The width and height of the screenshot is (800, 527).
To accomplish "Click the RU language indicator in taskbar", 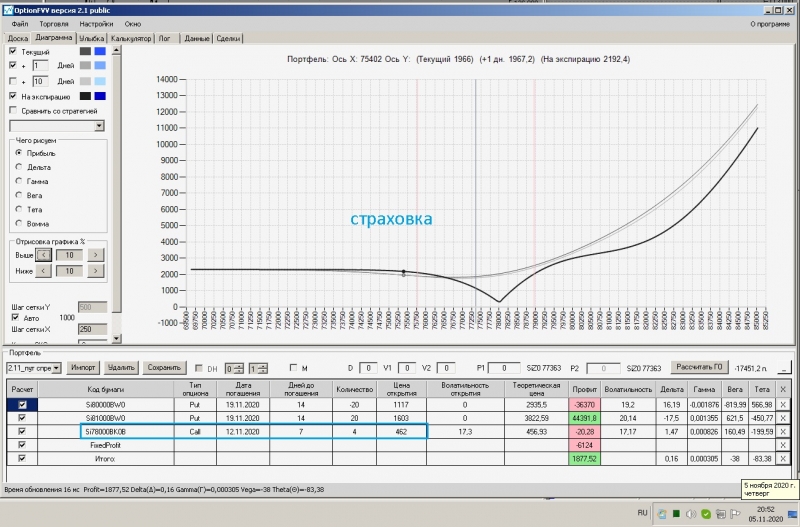I will 642,513.
